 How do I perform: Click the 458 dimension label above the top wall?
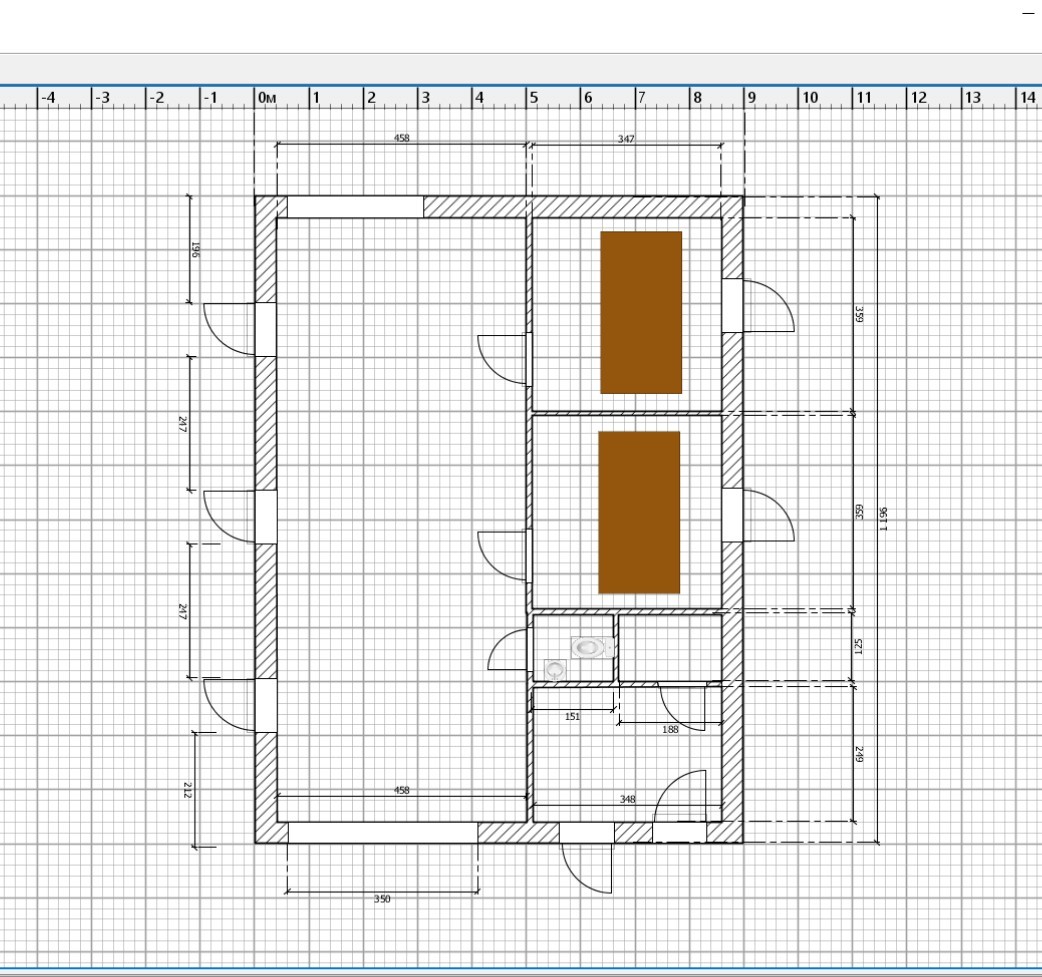point(401,138)
